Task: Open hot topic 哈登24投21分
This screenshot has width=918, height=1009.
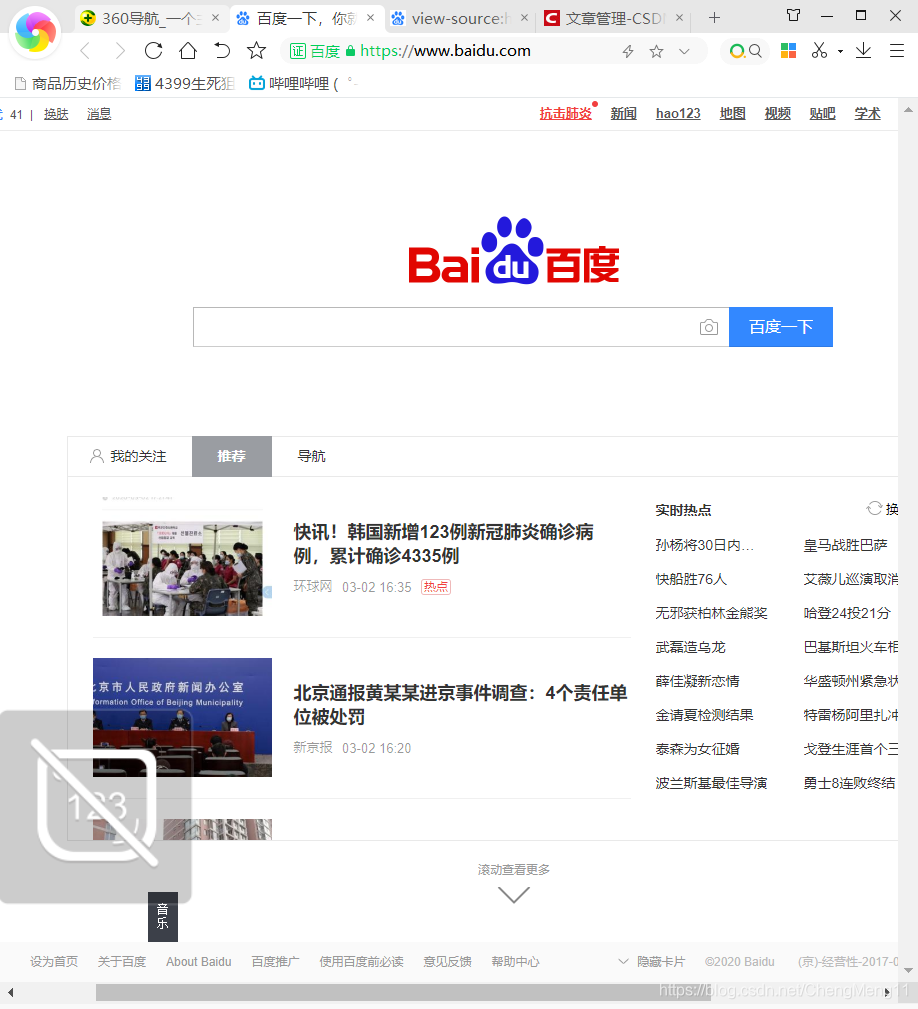Action: 847,613
